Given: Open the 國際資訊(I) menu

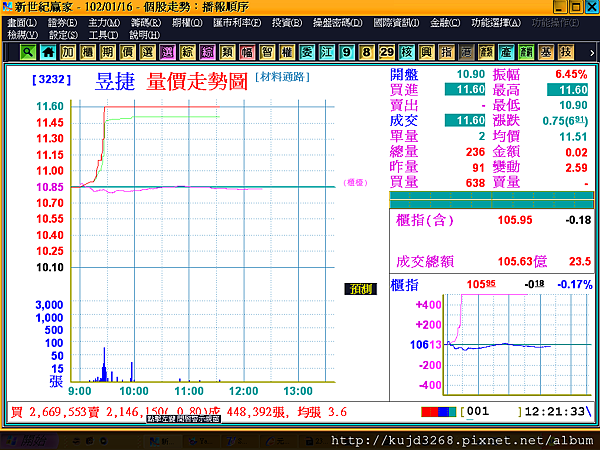Looking at the screenshot, I should (x=396, y=23).
